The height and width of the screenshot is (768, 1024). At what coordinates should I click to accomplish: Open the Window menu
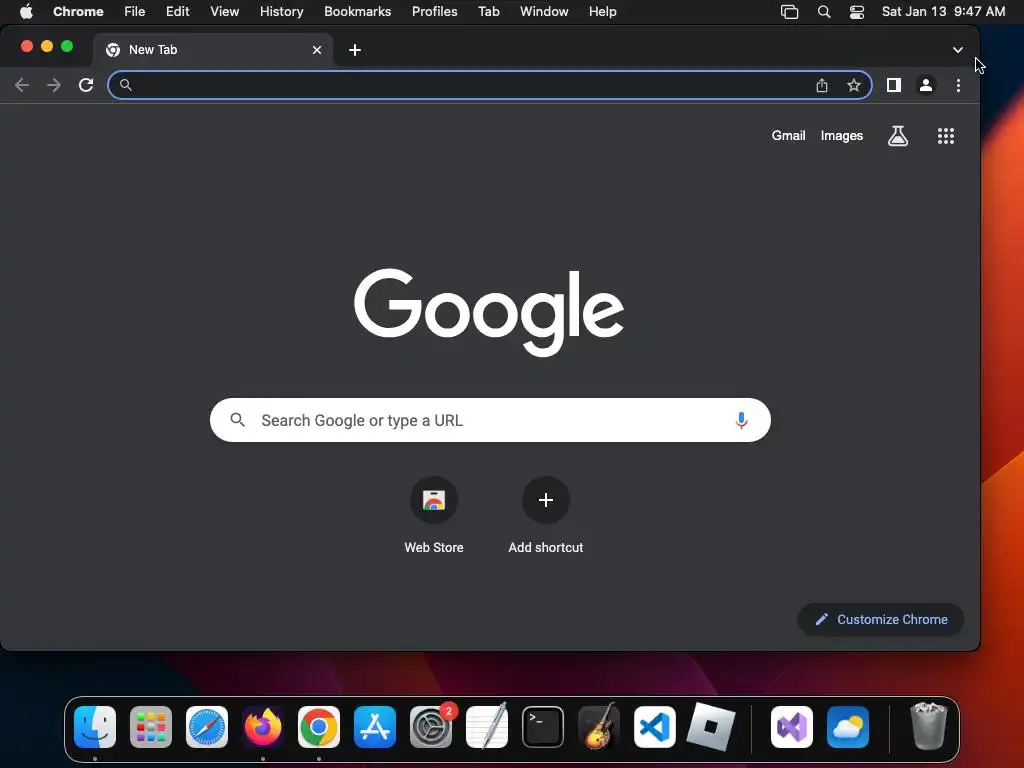(544, 11)
